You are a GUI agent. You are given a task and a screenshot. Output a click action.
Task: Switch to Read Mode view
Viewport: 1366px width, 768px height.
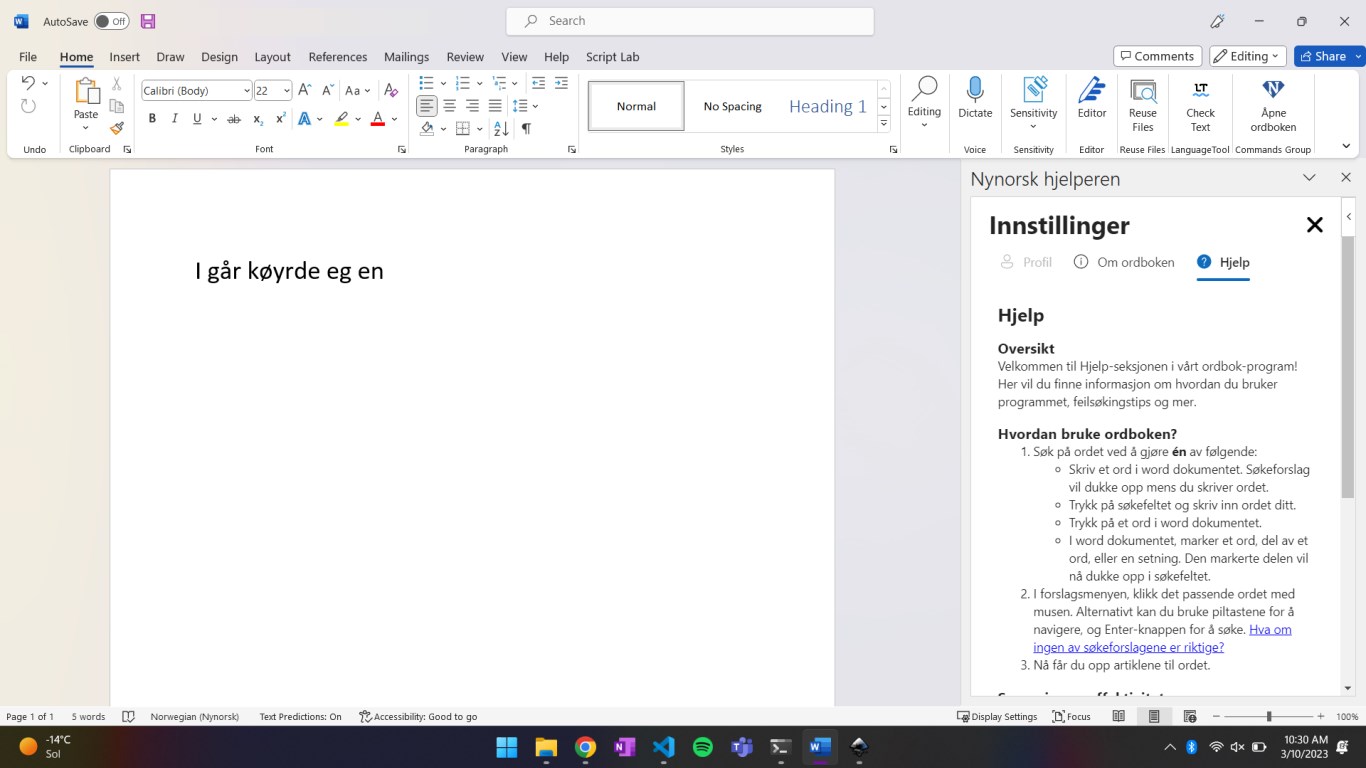[x=1119, y=717]
